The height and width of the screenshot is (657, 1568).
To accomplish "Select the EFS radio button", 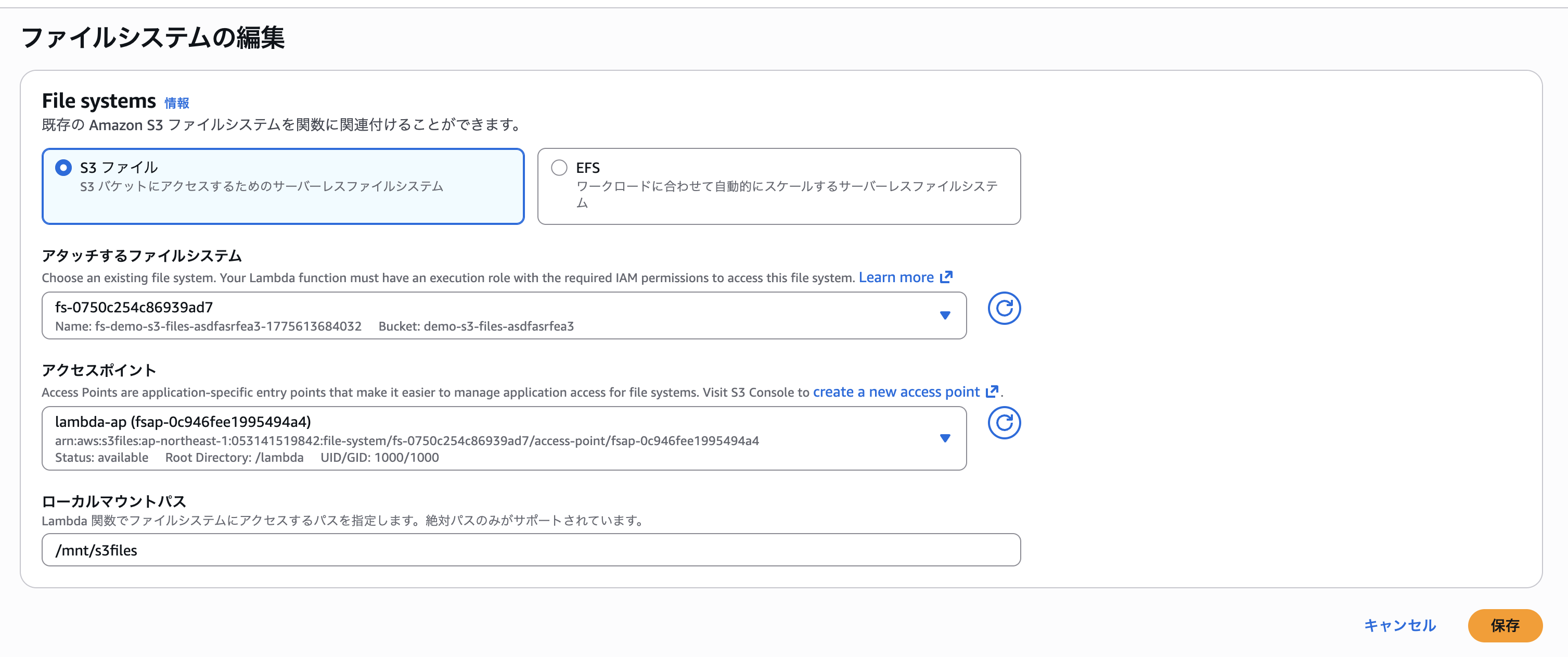I will coord(558,168).
